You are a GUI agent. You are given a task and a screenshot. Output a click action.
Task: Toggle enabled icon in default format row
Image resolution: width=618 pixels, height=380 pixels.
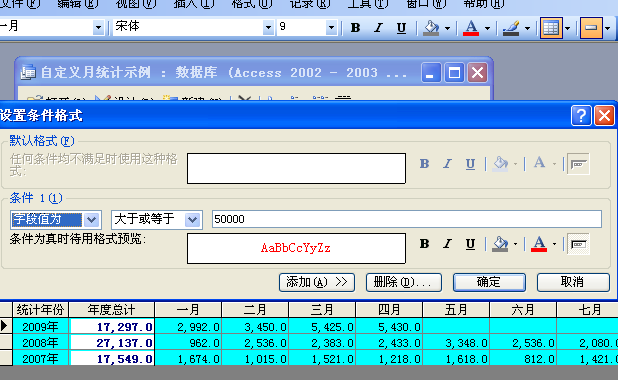tap(578, 164)
